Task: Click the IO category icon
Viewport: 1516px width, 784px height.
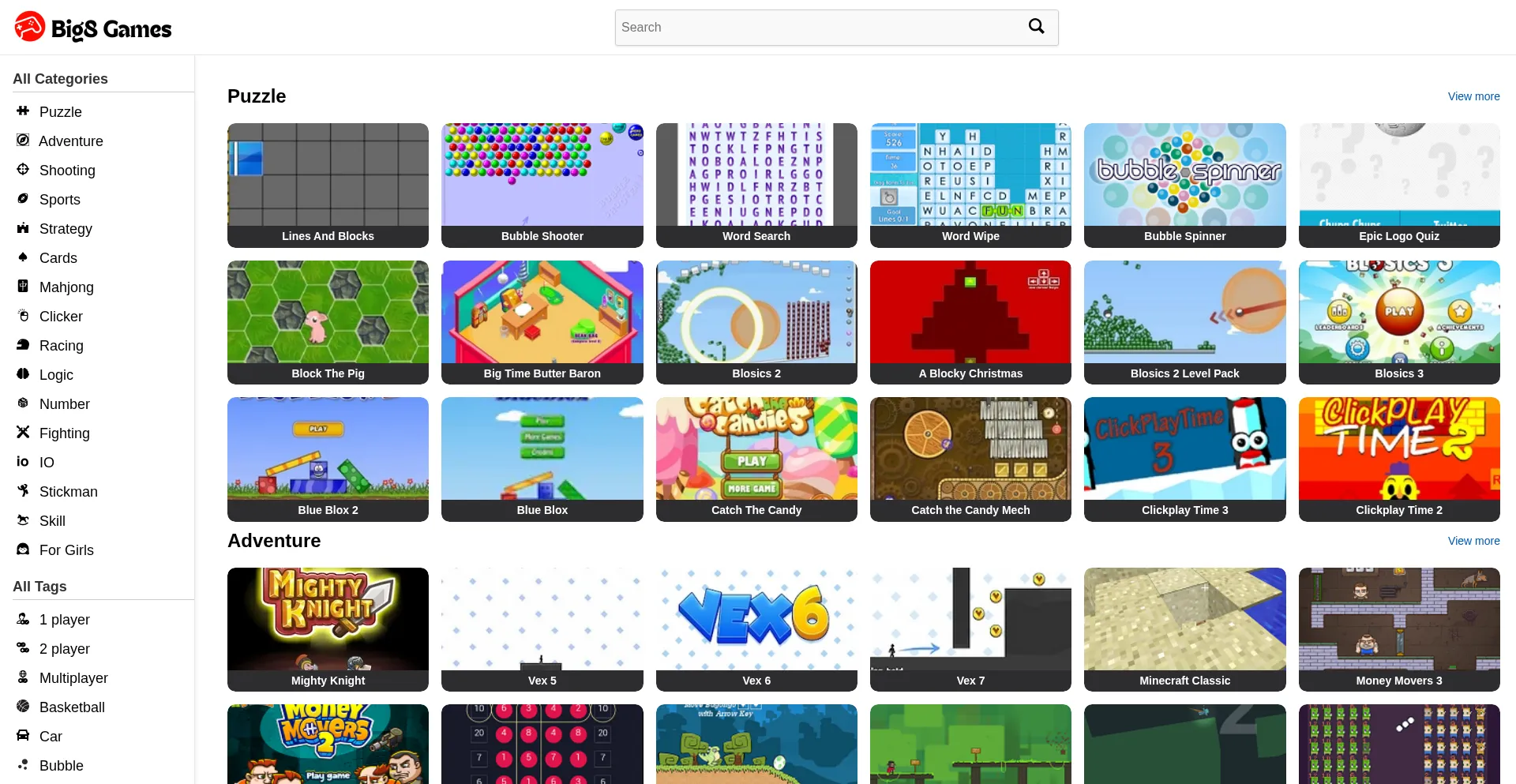Action: pyautogui.click(x=23, y=462)
